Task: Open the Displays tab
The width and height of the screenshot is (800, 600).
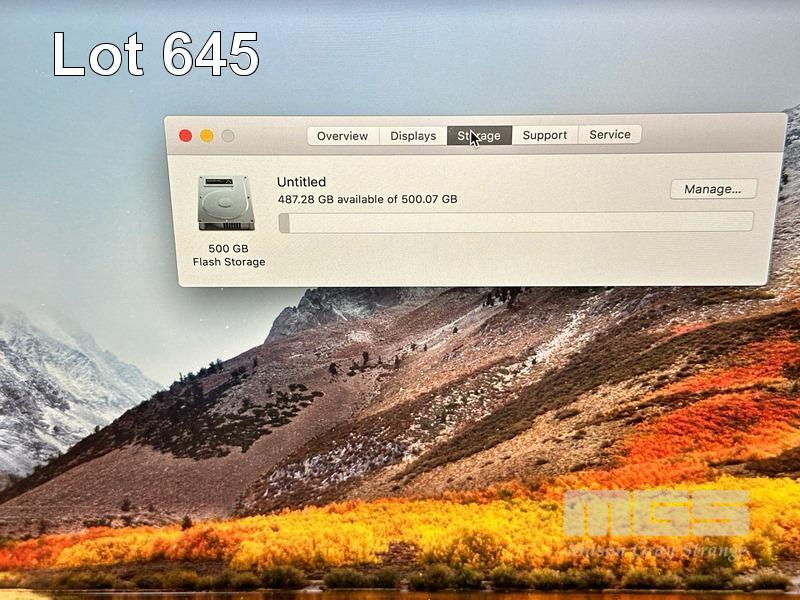Action: point(413,136)
